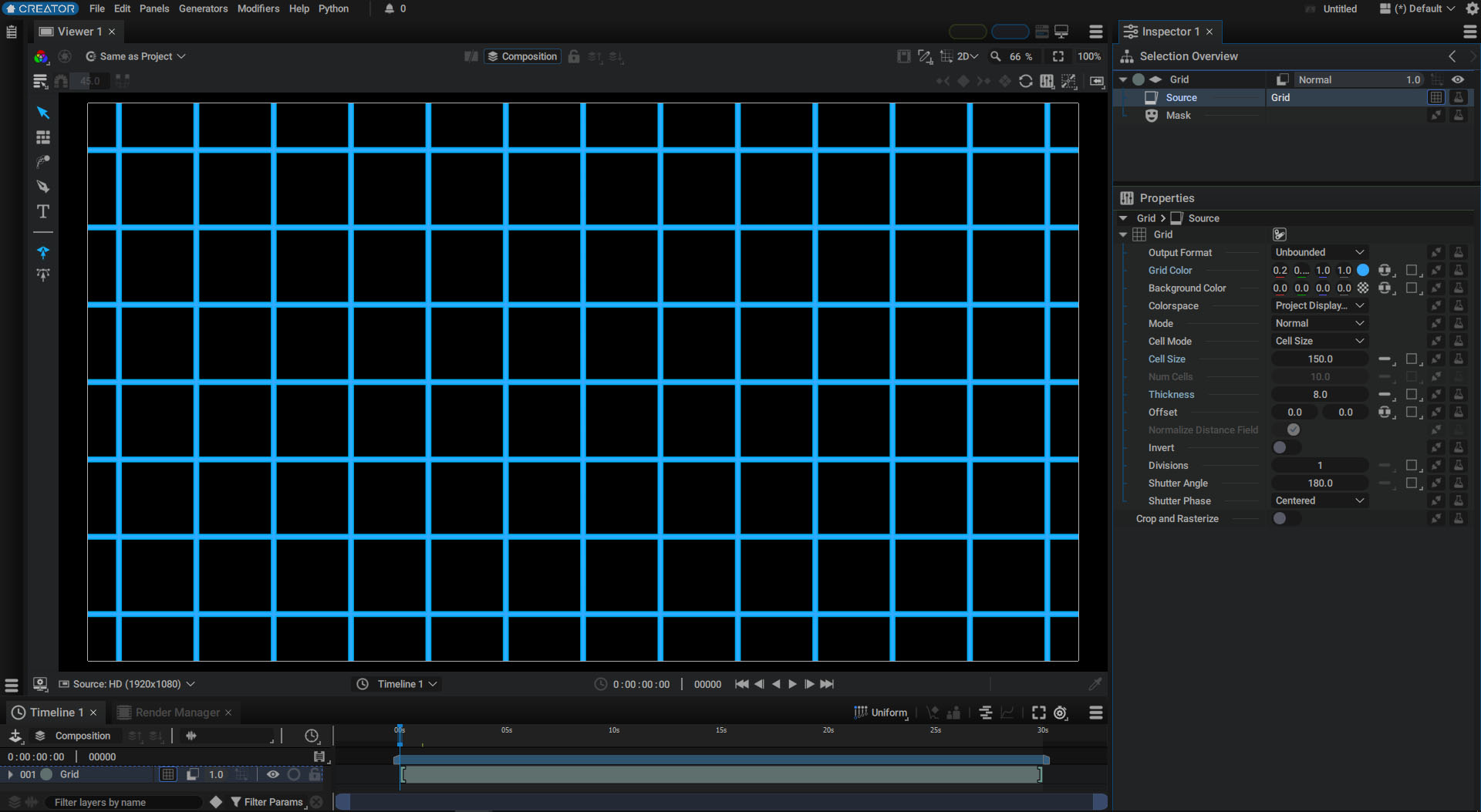Image resolution: width=1481 pixels, height=812 pixels.
Task: Select the Viewer 1 tab
Action: (x=79, y=32)
